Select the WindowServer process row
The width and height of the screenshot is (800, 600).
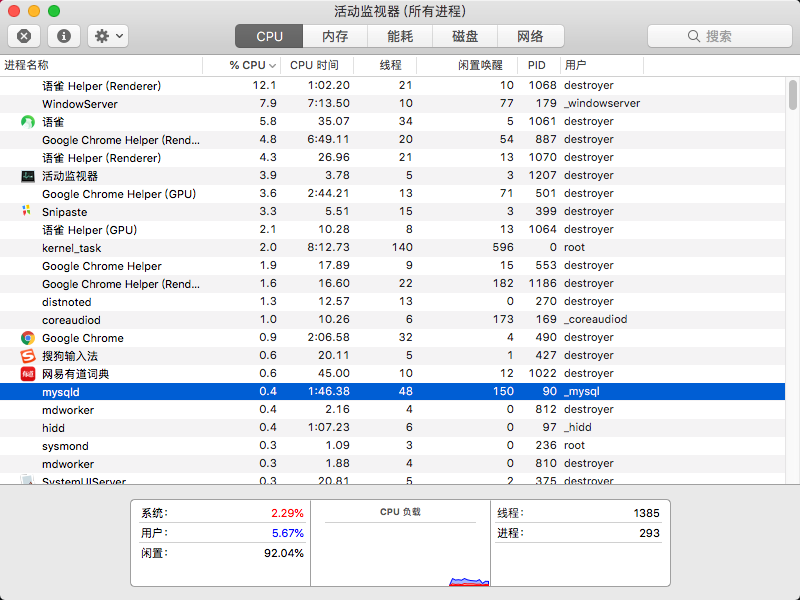click(392, 104)
